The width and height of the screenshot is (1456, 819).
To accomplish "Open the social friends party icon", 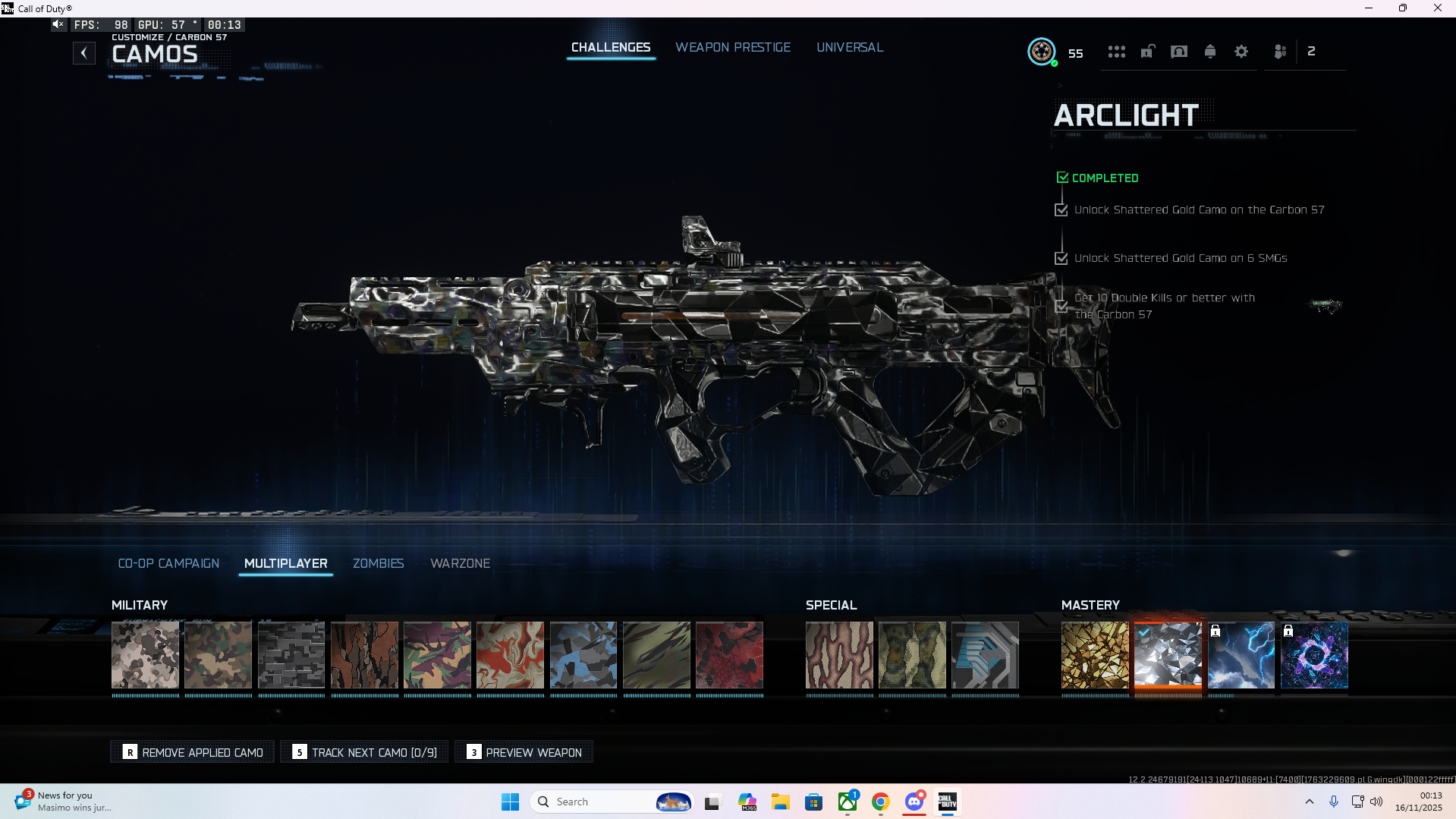I will tap(1280, 52).
